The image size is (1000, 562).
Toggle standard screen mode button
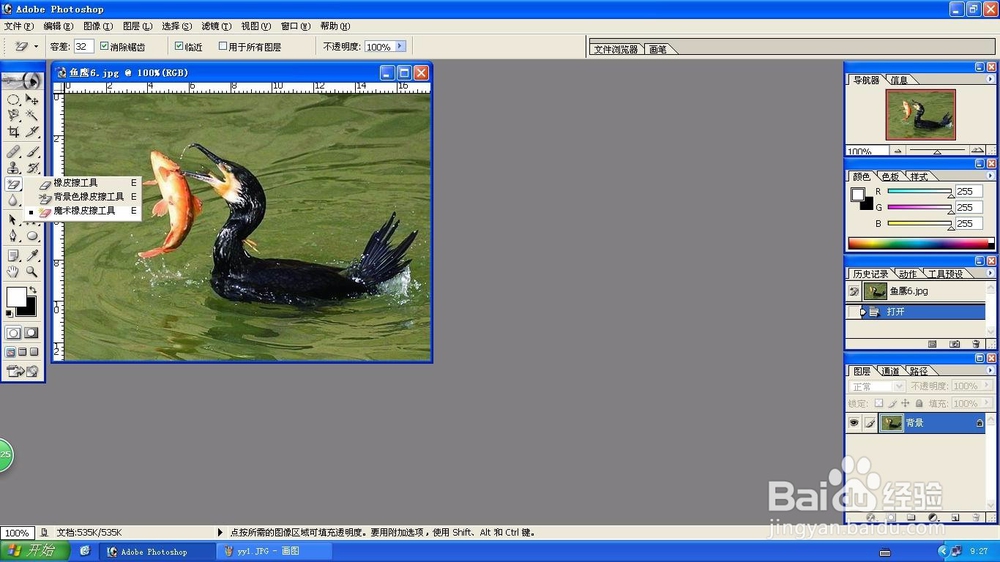[11, 352]
